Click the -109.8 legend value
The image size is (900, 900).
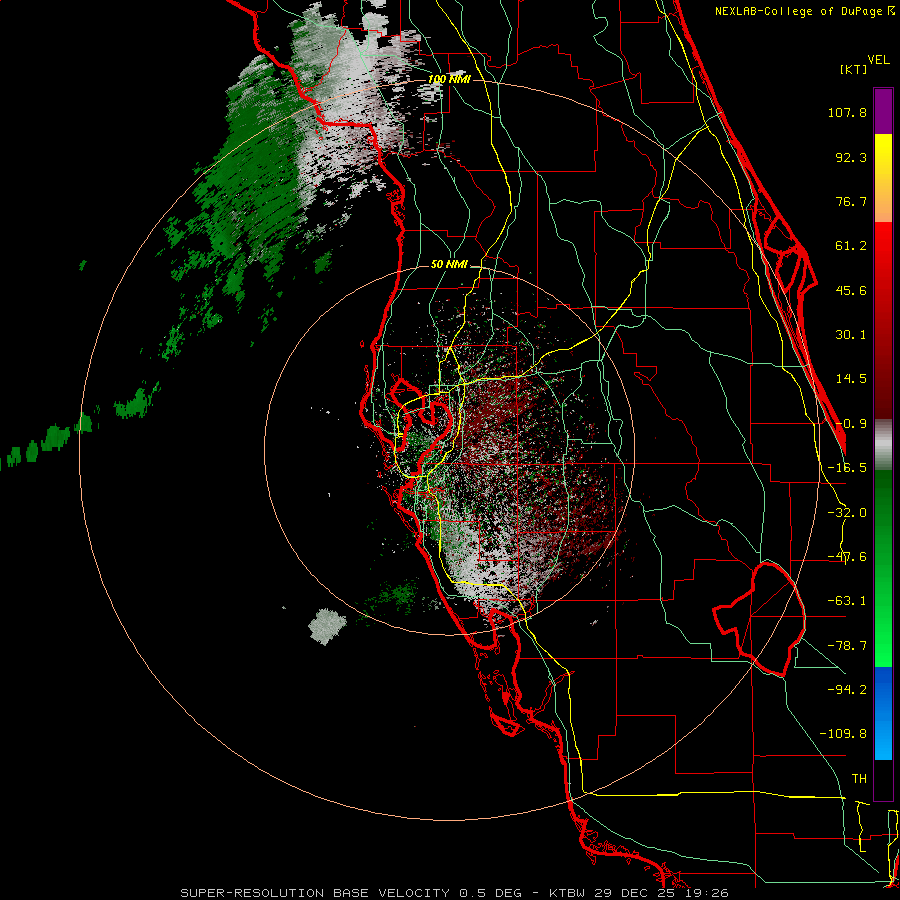pyautogui.click(x=843, y=734)
